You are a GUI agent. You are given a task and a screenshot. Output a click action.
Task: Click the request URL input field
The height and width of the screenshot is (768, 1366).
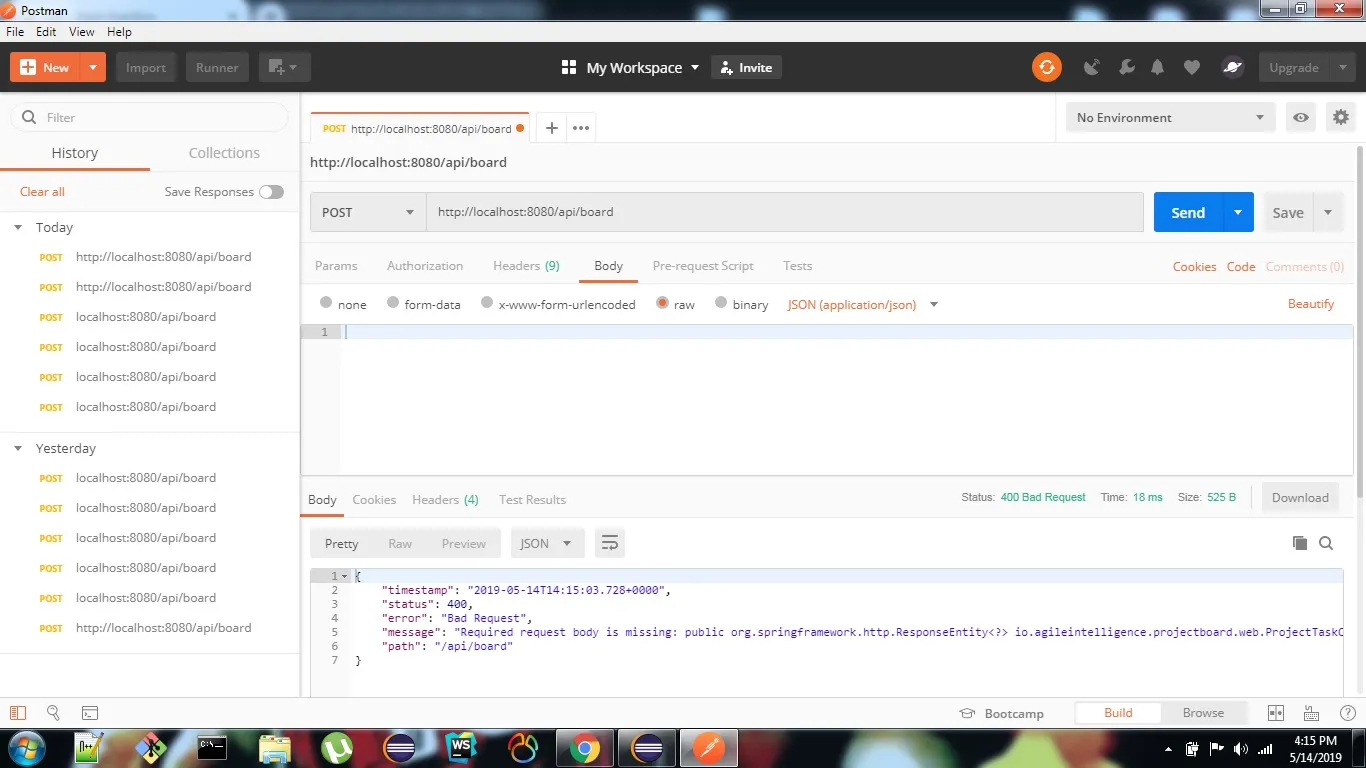coord(785,212)
